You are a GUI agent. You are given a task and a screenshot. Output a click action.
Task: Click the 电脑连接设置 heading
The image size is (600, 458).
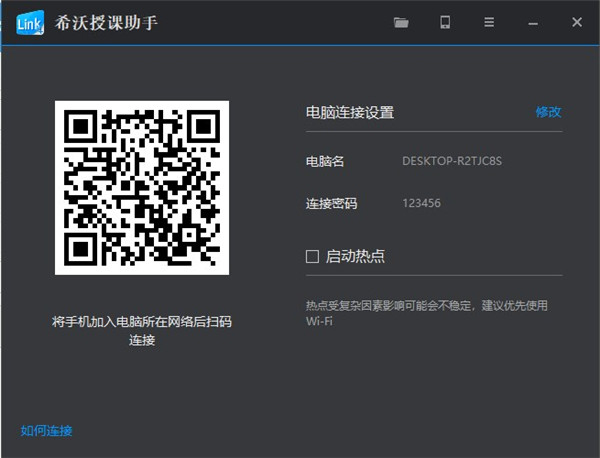pos(350,112)
